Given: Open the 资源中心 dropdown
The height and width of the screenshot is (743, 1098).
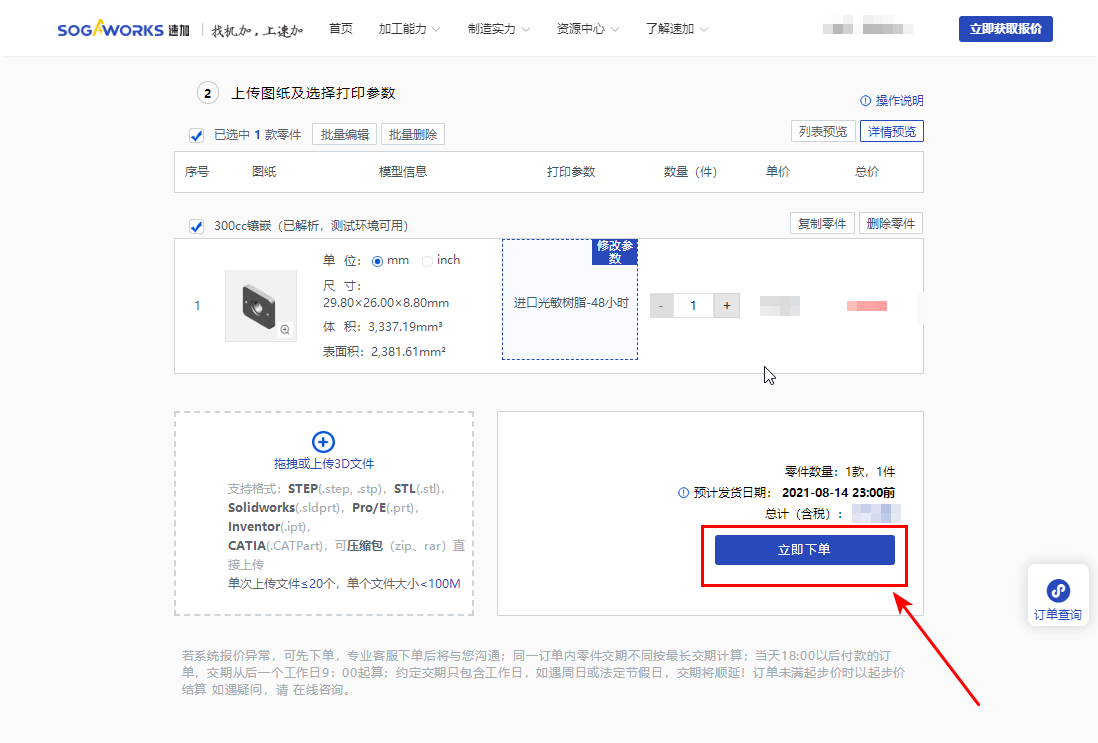Looking at the screenshot, I should [x=580, y=28].
